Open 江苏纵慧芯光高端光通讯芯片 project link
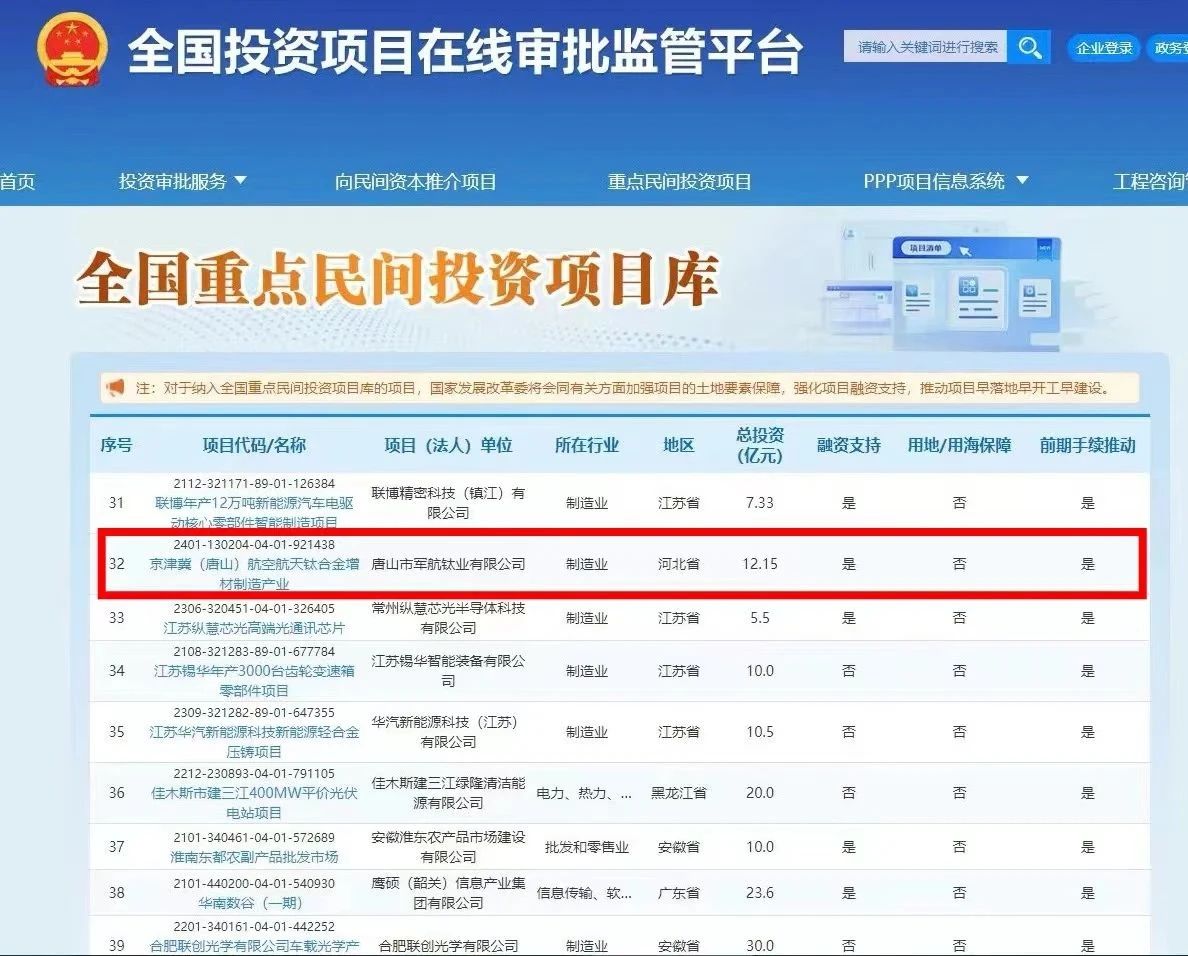Screen dimensions: 1188x956 [x=254, y=628]
